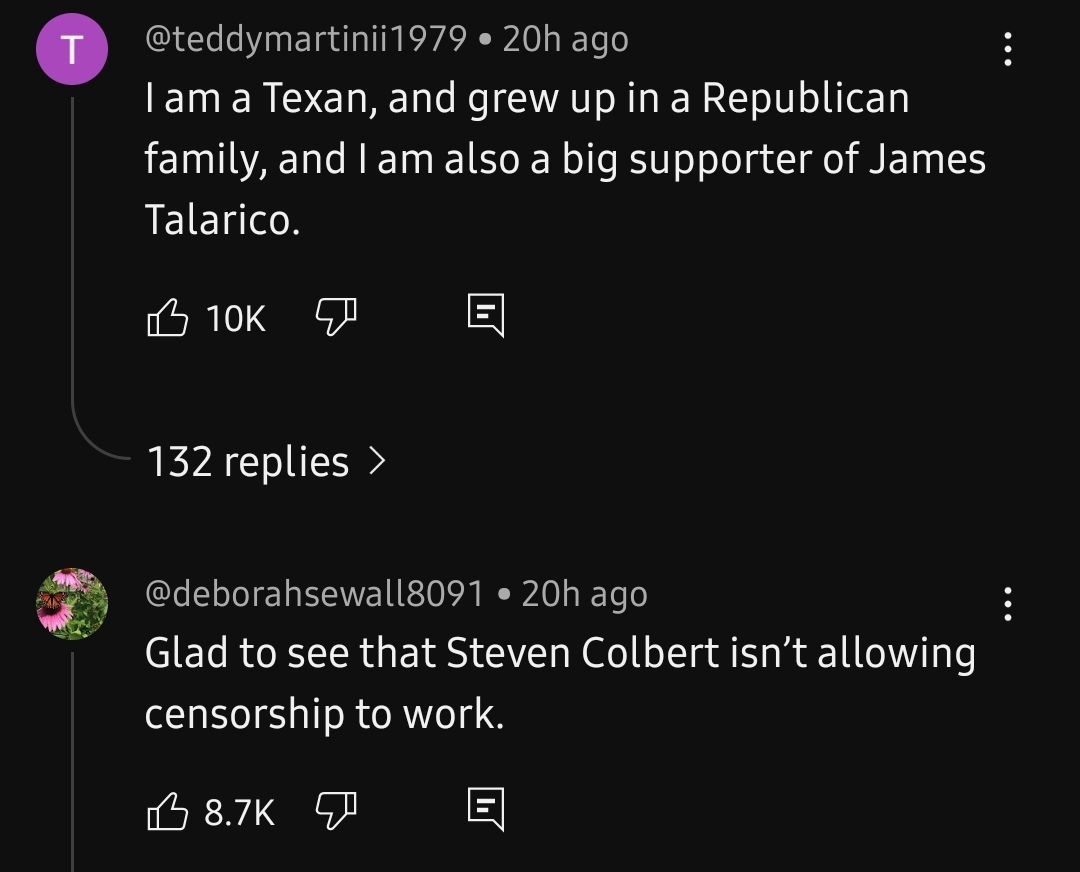Like the comment by teddymartinii1979
Screen dimensions: 1080x872
point(168,318)
